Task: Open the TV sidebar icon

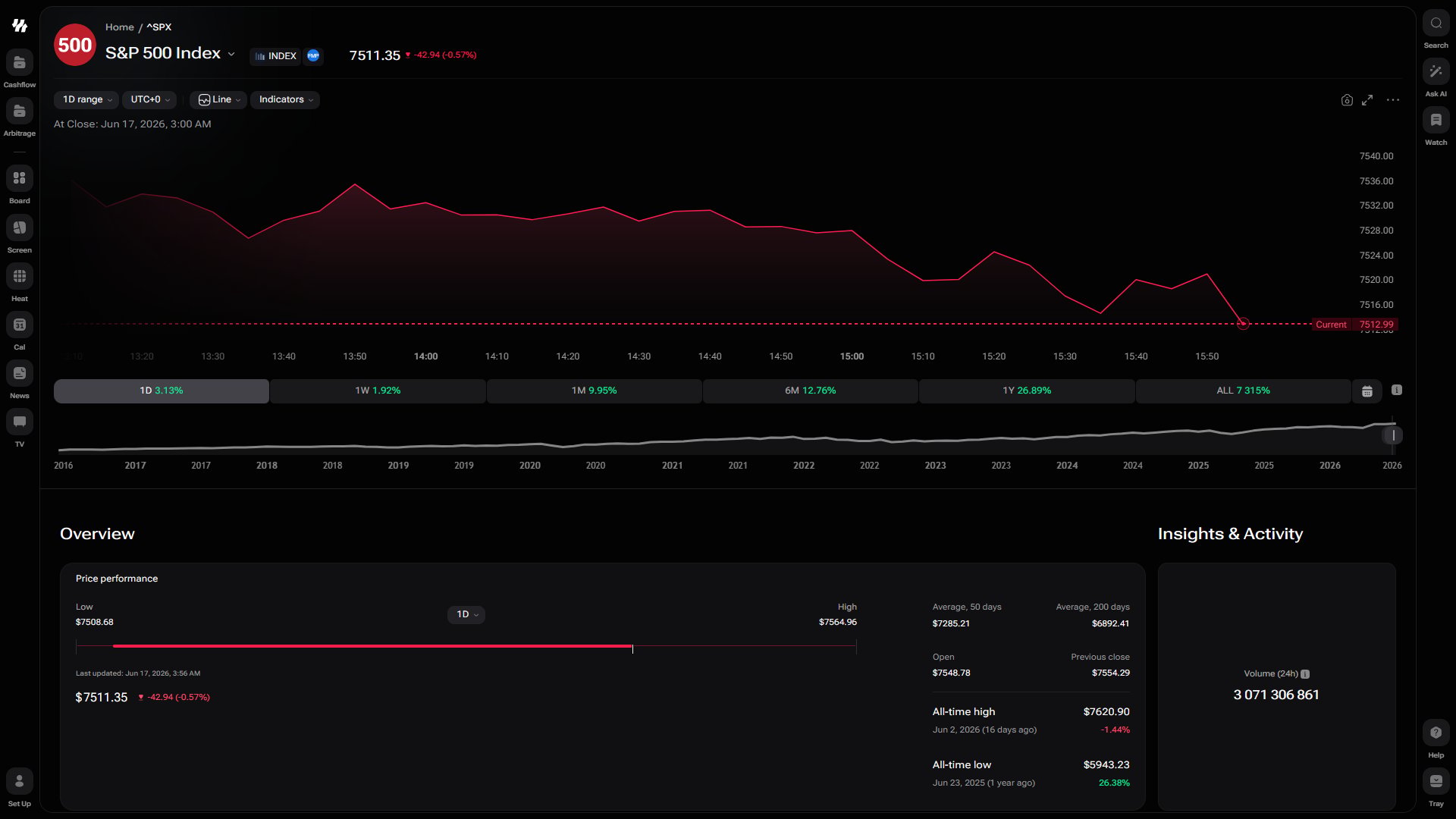Action: coord(20,422)
